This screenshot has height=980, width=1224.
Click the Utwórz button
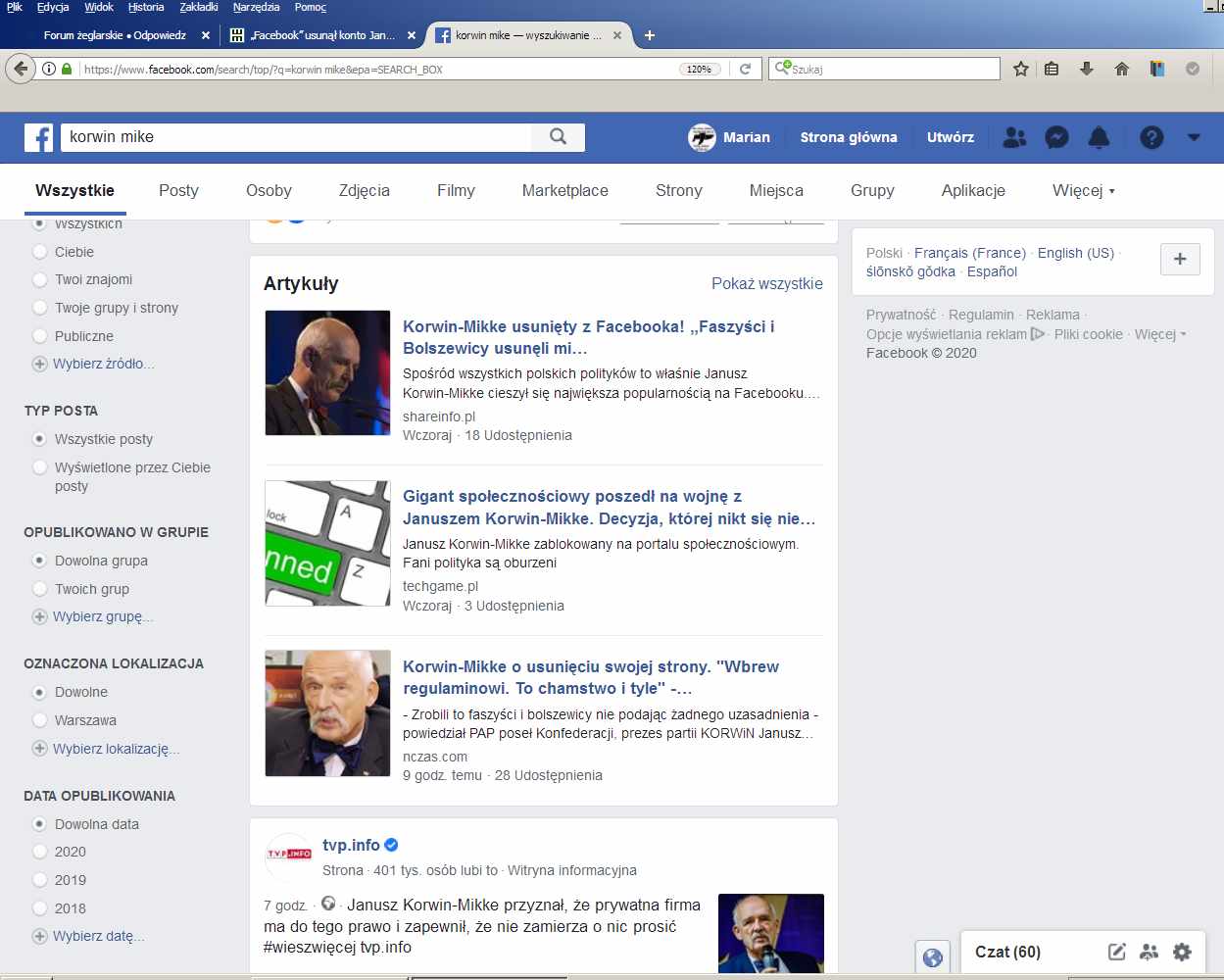(x=951, y=137)
